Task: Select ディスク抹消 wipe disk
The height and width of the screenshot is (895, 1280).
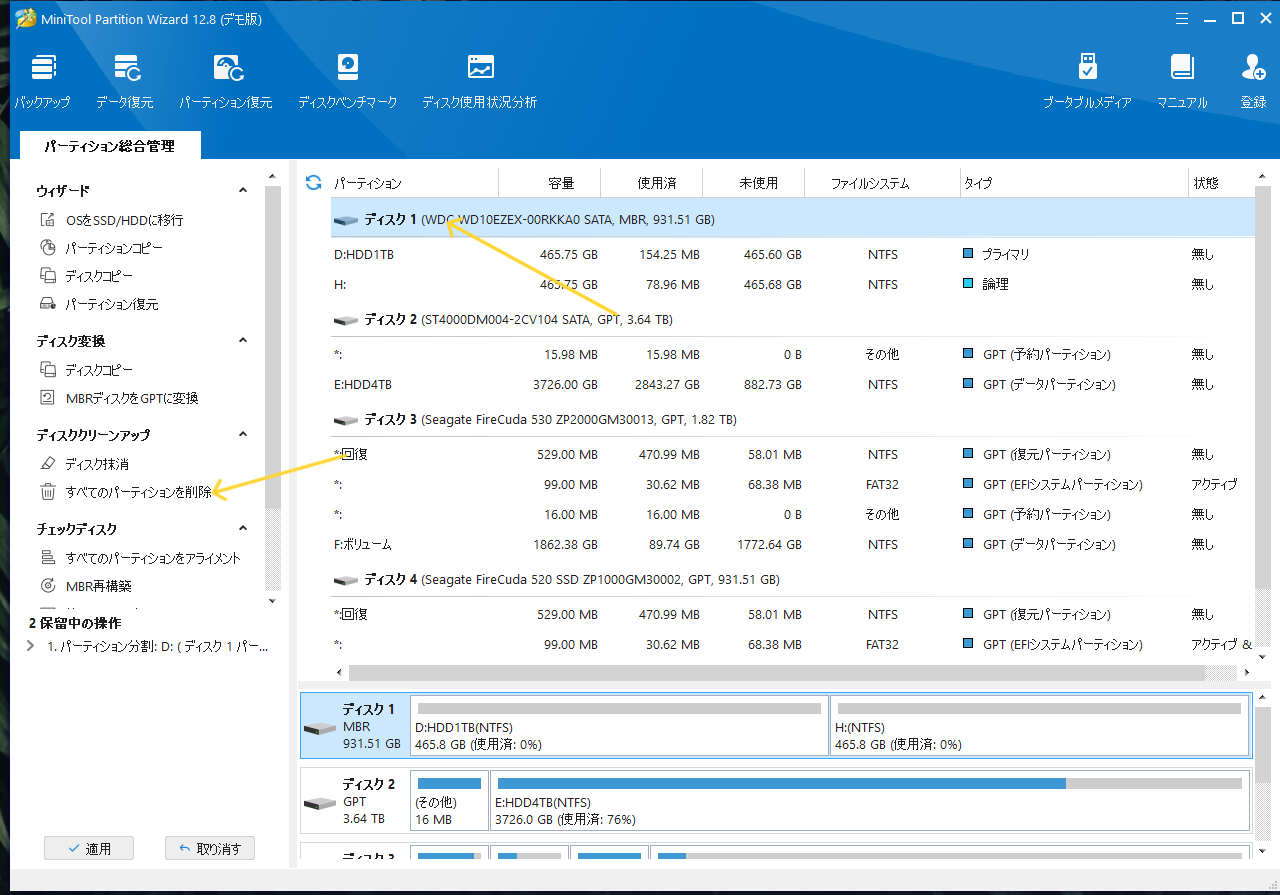Action: 97,464
